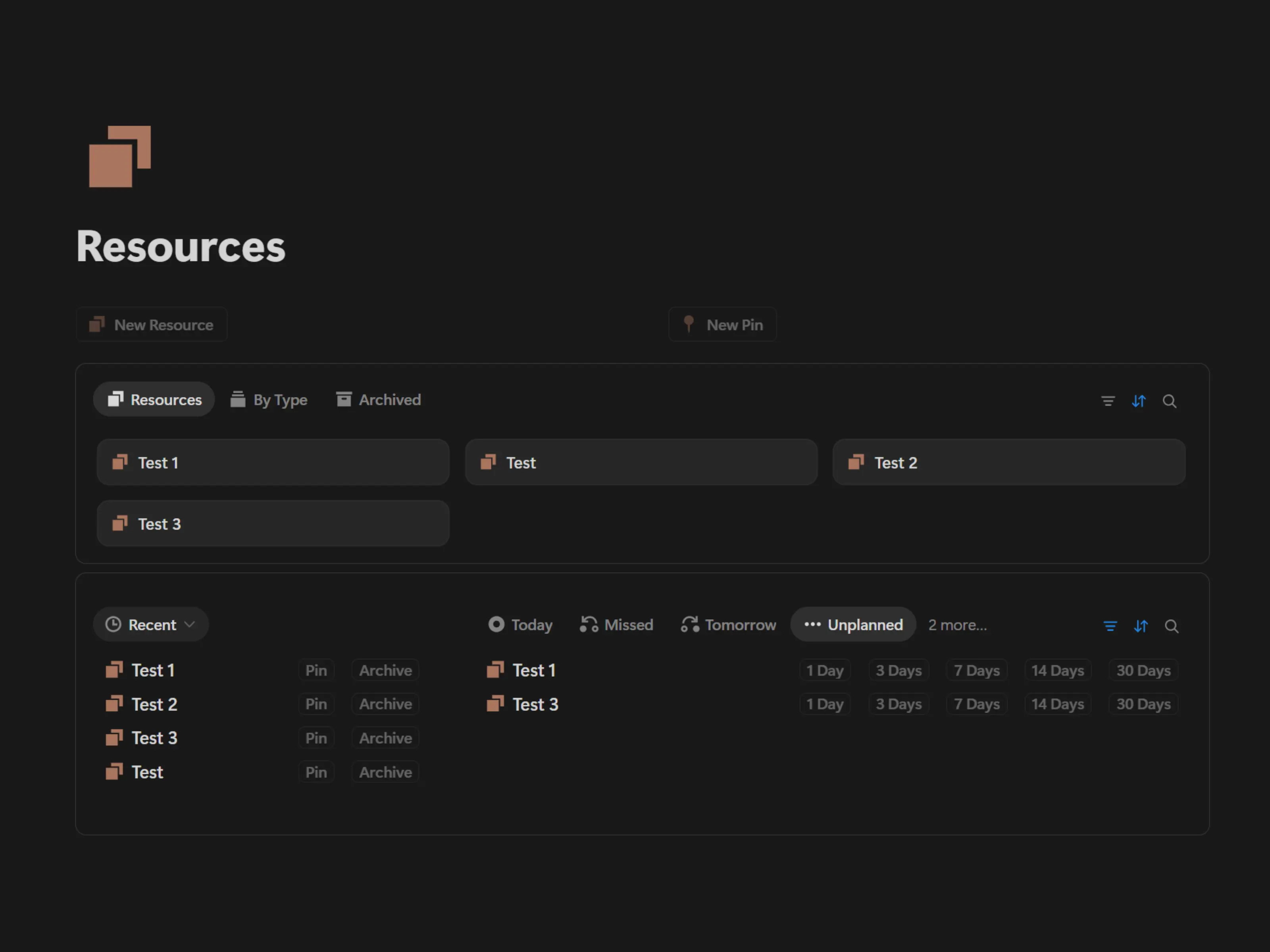Click the New Resource button
The height and width of the screenshot is (952, 1270).
click(152, 325)
